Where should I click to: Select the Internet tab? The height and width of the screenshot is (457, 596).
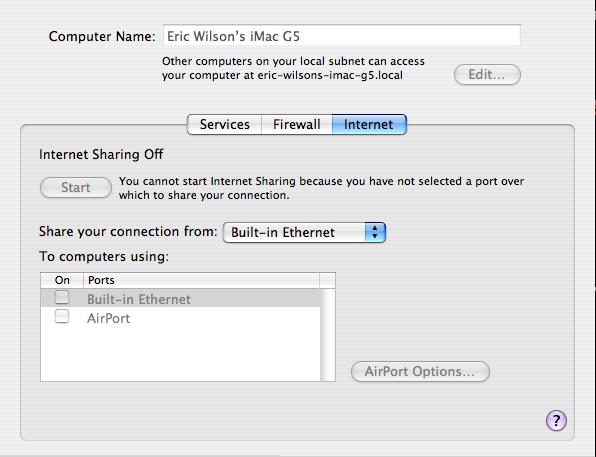tap(369, 124)
